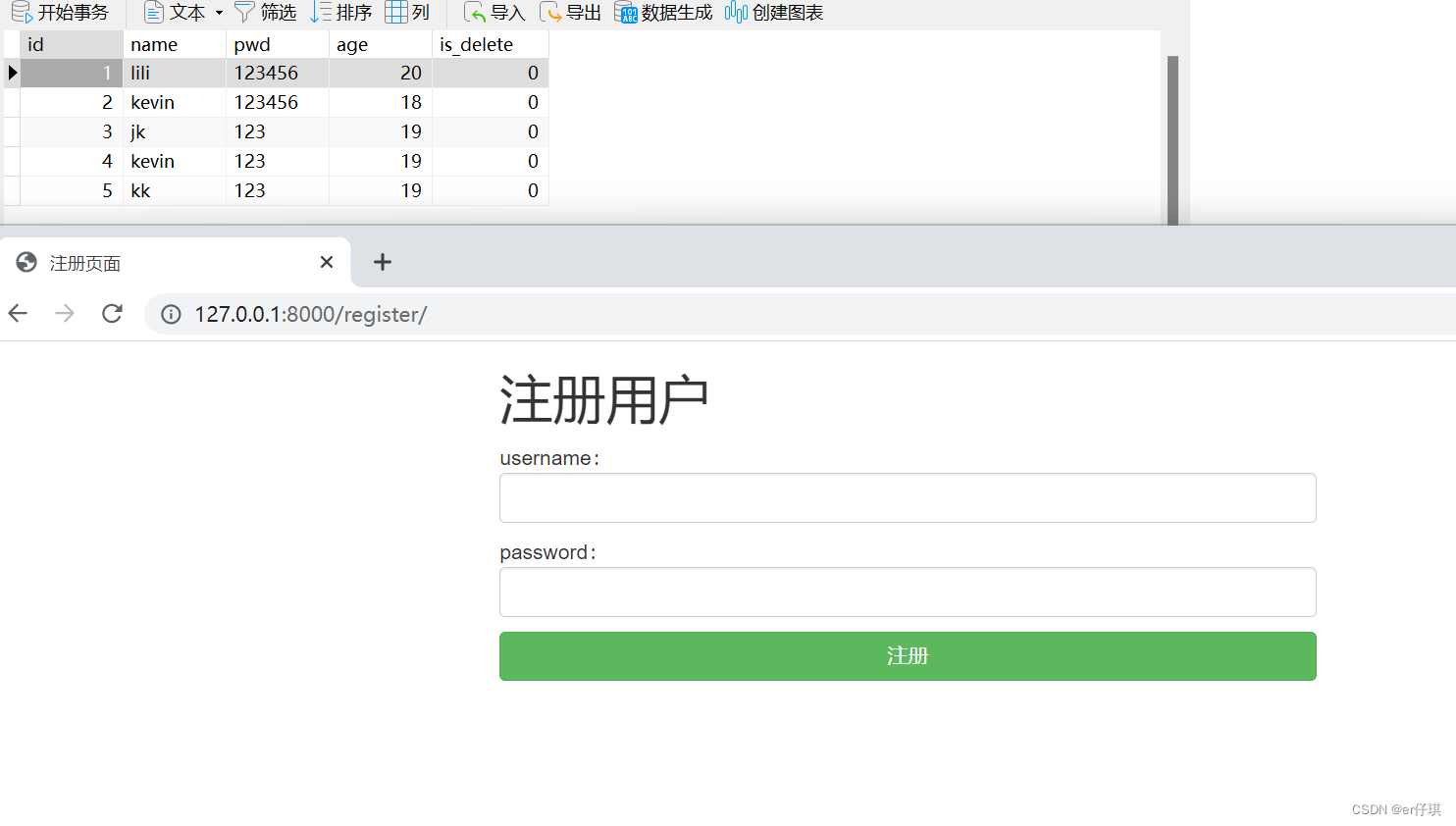1456x826 pixels.
Task: Select the id column header
Action: [72, 44]
